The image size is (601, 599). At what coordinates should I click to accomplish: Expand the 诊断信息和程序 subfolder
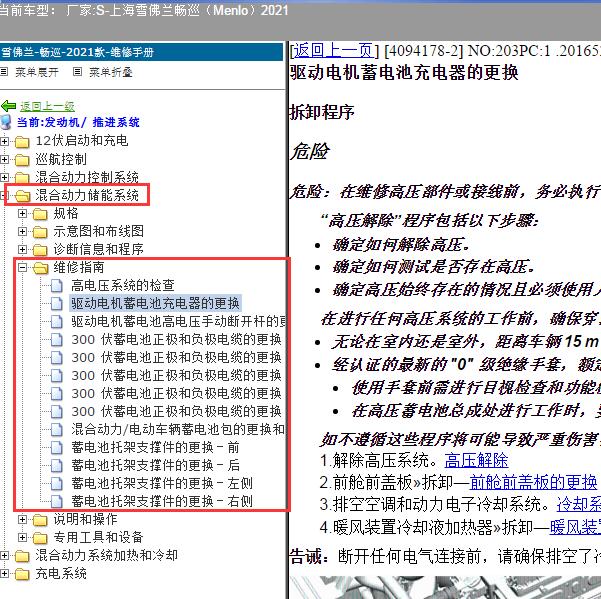(x=22, y=249)
